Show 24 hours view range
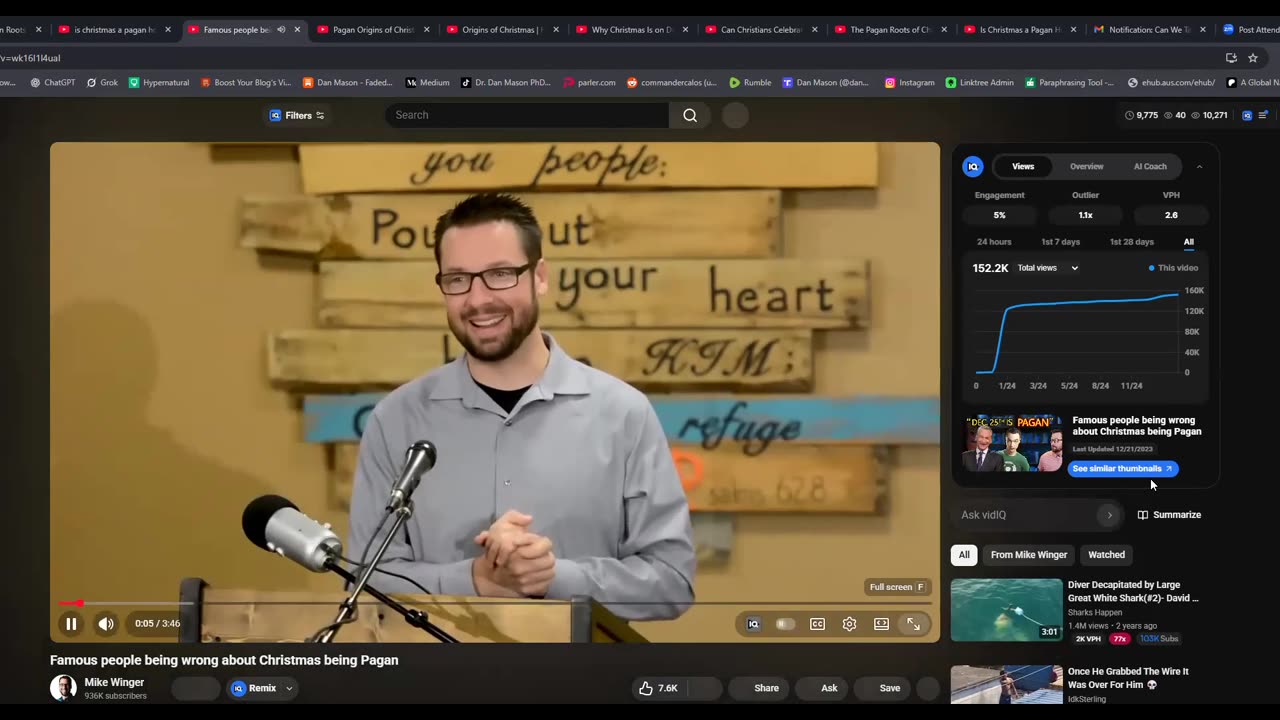The image size is (1280, 720). (994, 242)
